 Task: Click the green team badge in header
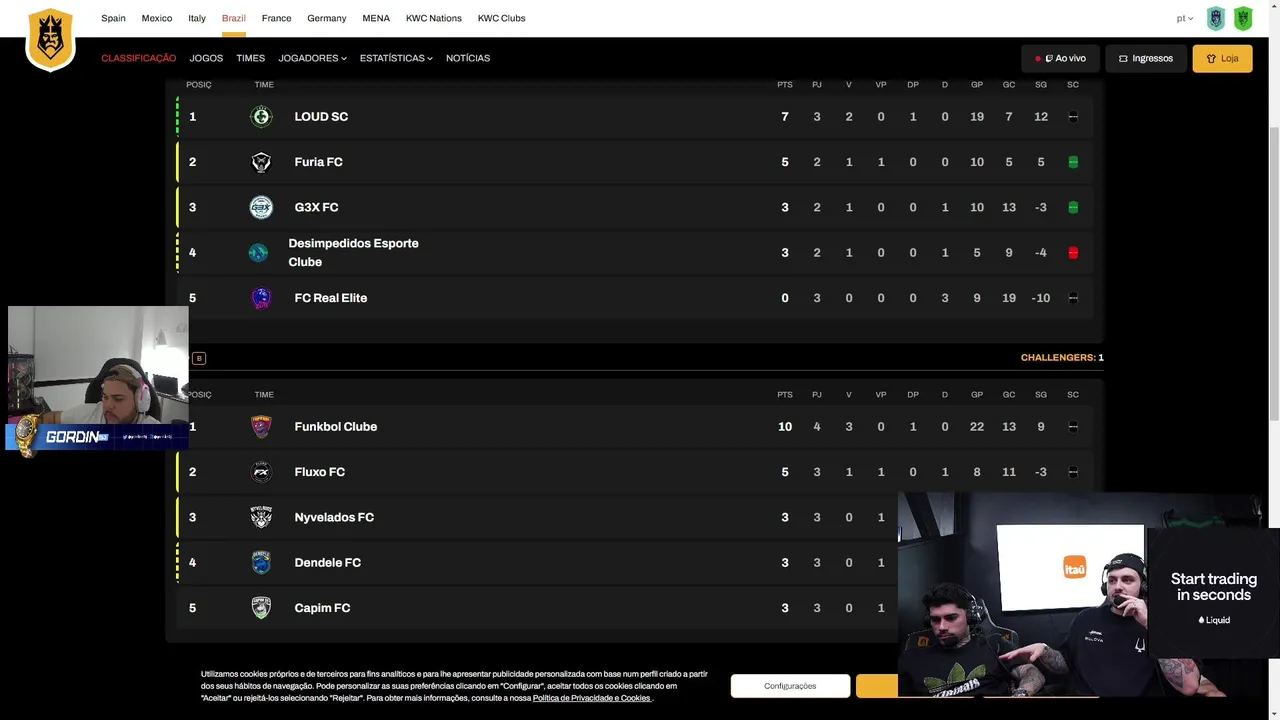[1243, 18]
